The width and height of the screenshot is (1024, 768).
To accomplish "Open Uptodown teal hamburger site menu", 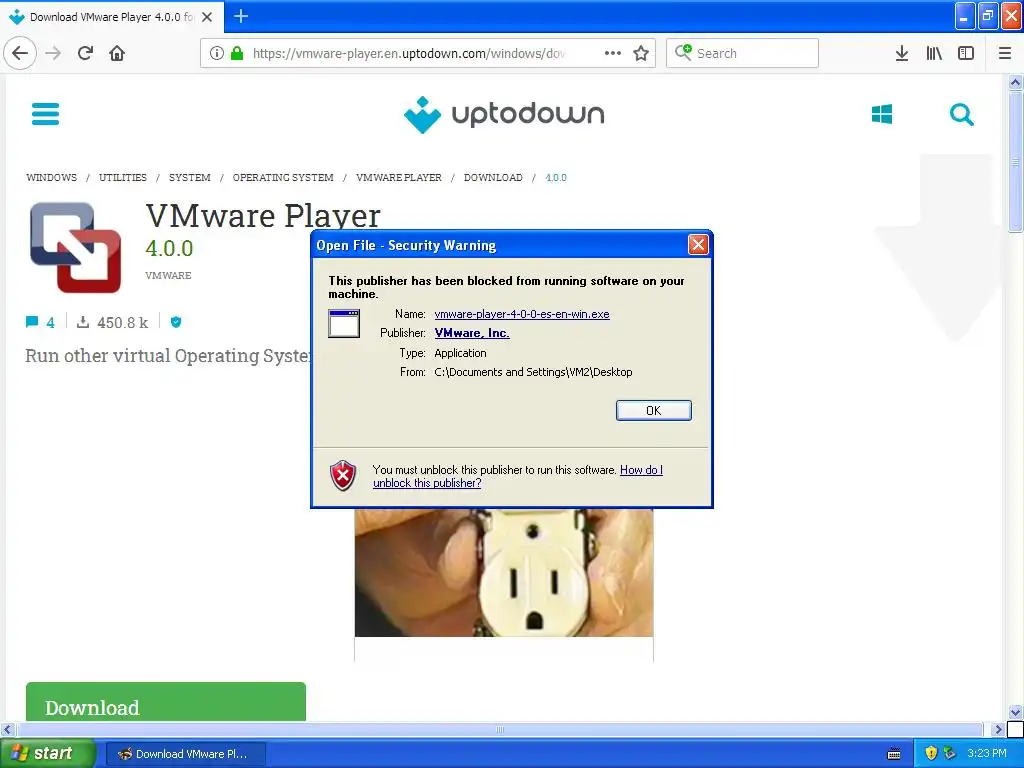I will [46, 114].
